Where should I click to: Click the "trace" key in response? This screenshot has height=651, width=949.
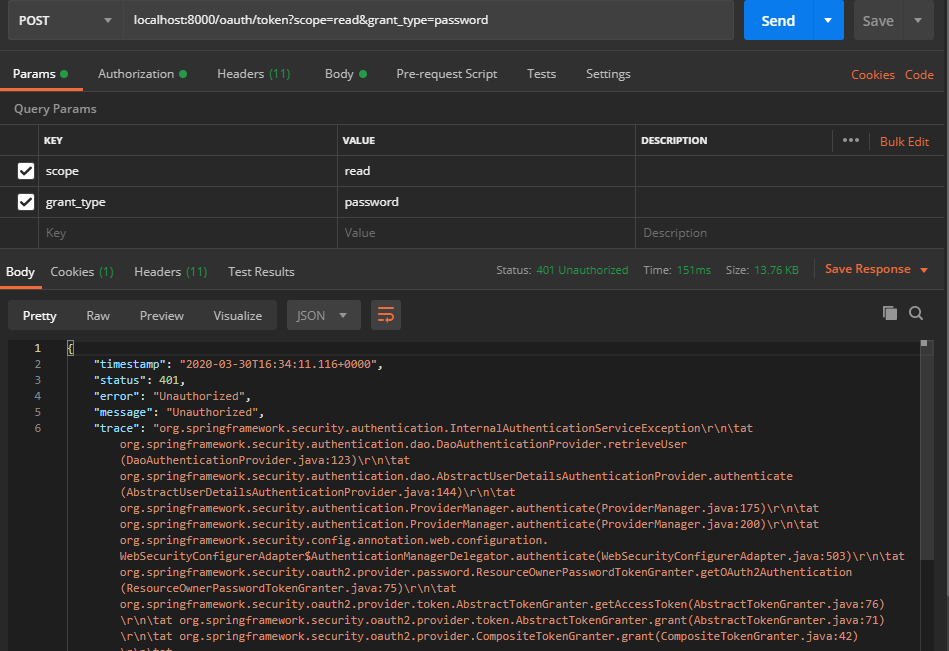[x=116, y=428]
